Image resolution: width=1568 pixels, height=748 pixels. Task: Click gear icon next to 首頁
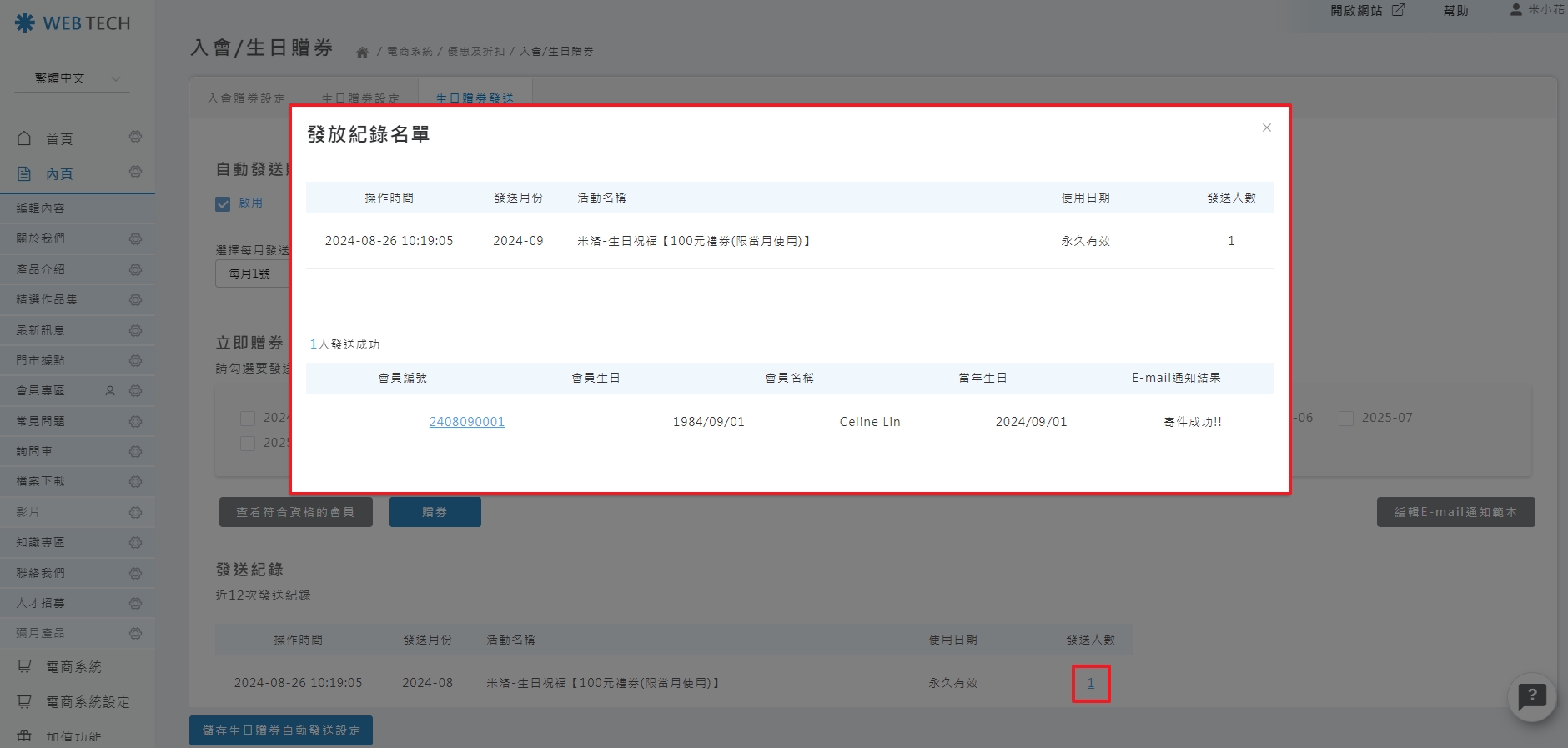(x=135, y=137)
